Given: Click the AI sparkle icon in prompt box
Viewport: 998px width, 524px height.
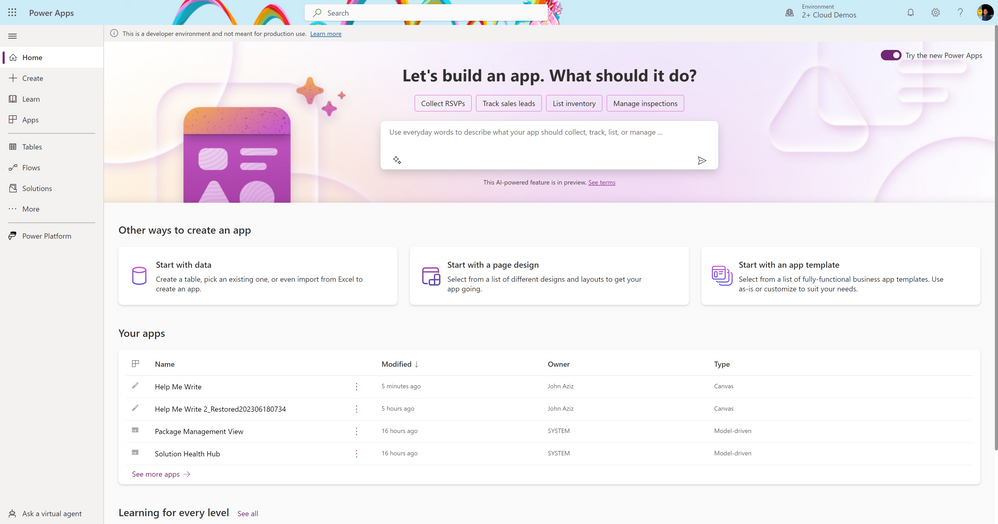Looking at the screenshot, I should coord(397,160).
